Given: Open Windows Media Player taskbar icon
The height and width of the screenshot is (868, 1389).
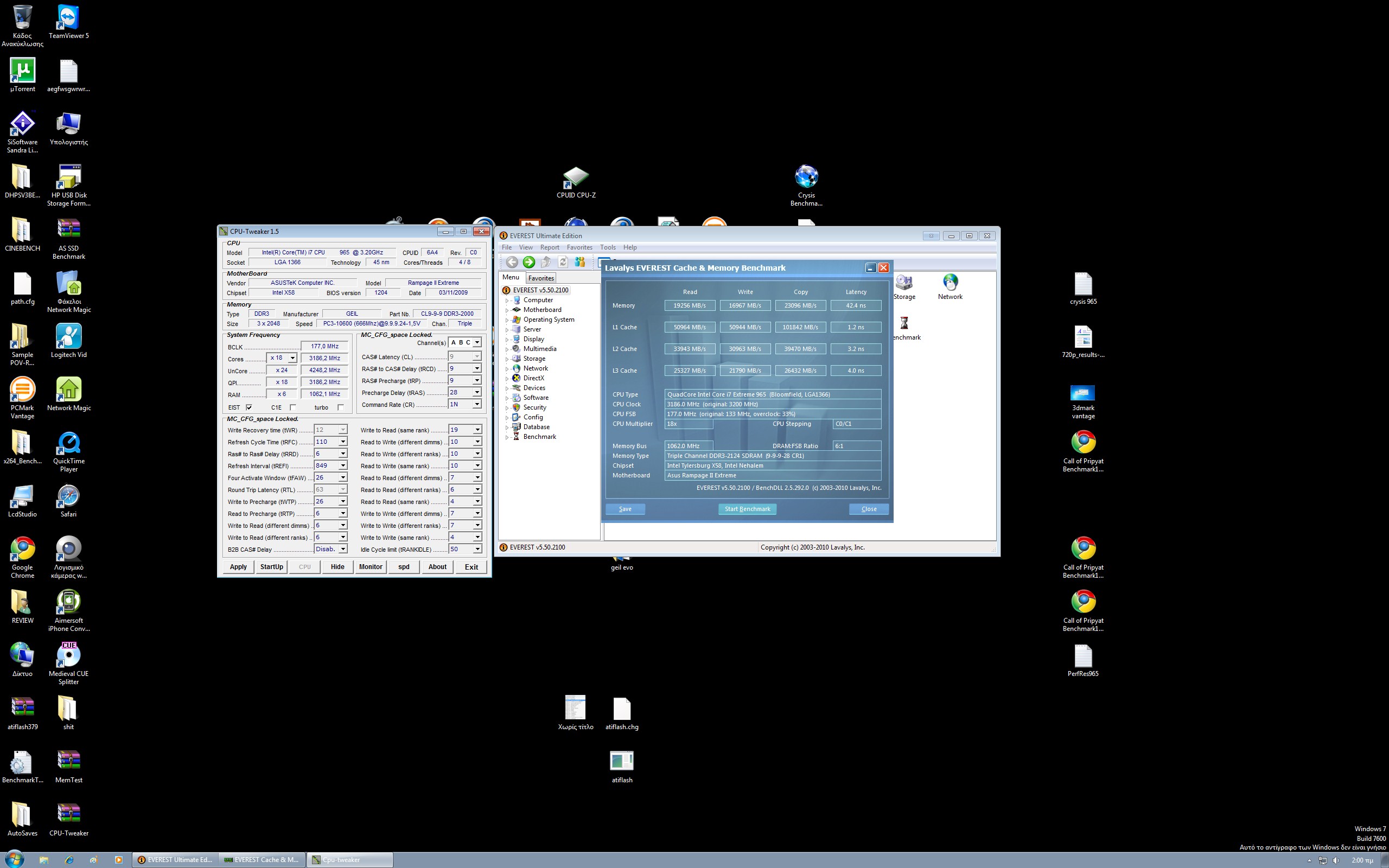Looking at the screenshot, I should 118,859.
